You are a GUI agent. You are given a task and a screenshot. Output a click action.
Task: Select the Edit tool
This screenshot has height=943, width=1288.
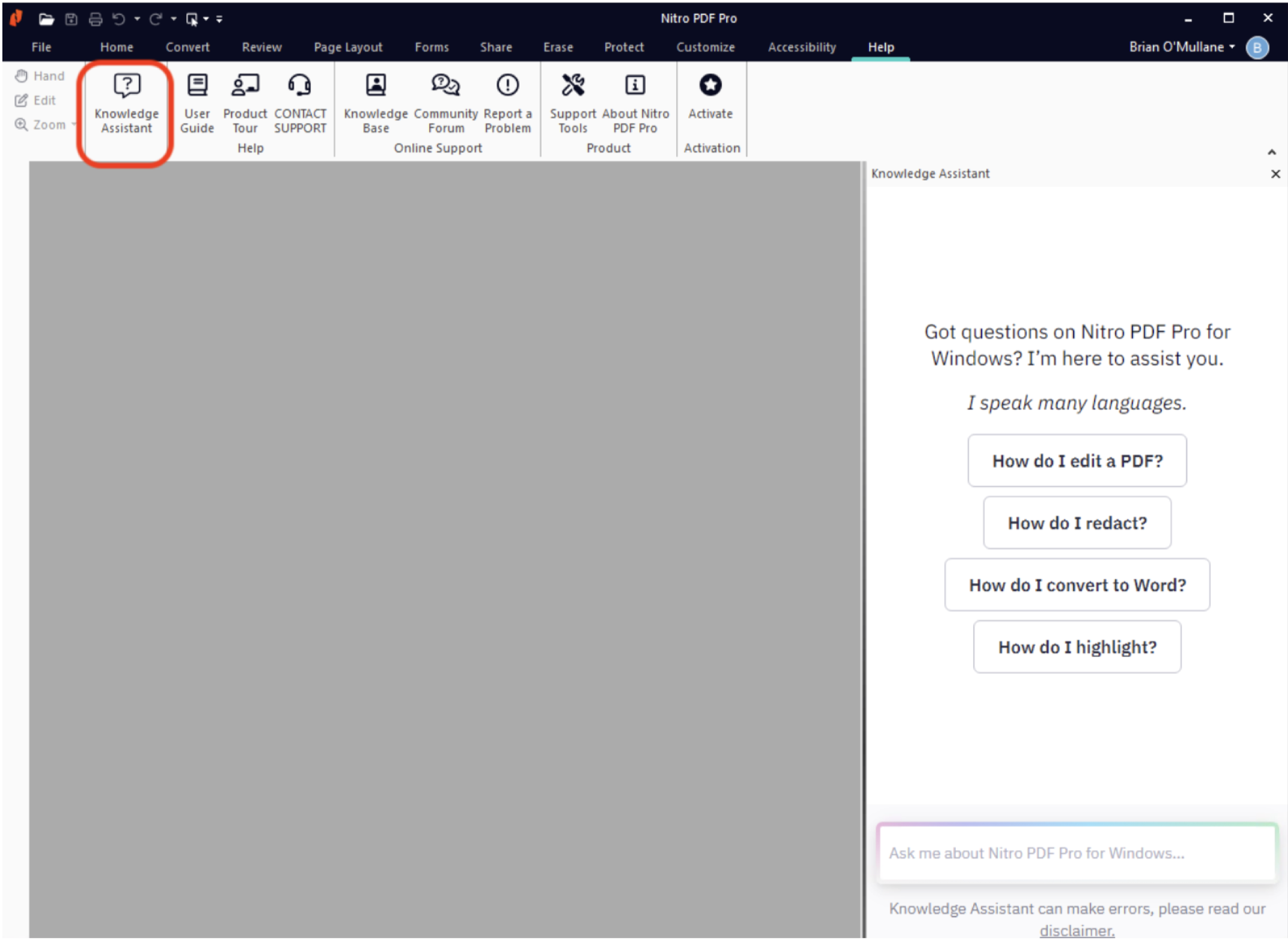coord(35,101)
